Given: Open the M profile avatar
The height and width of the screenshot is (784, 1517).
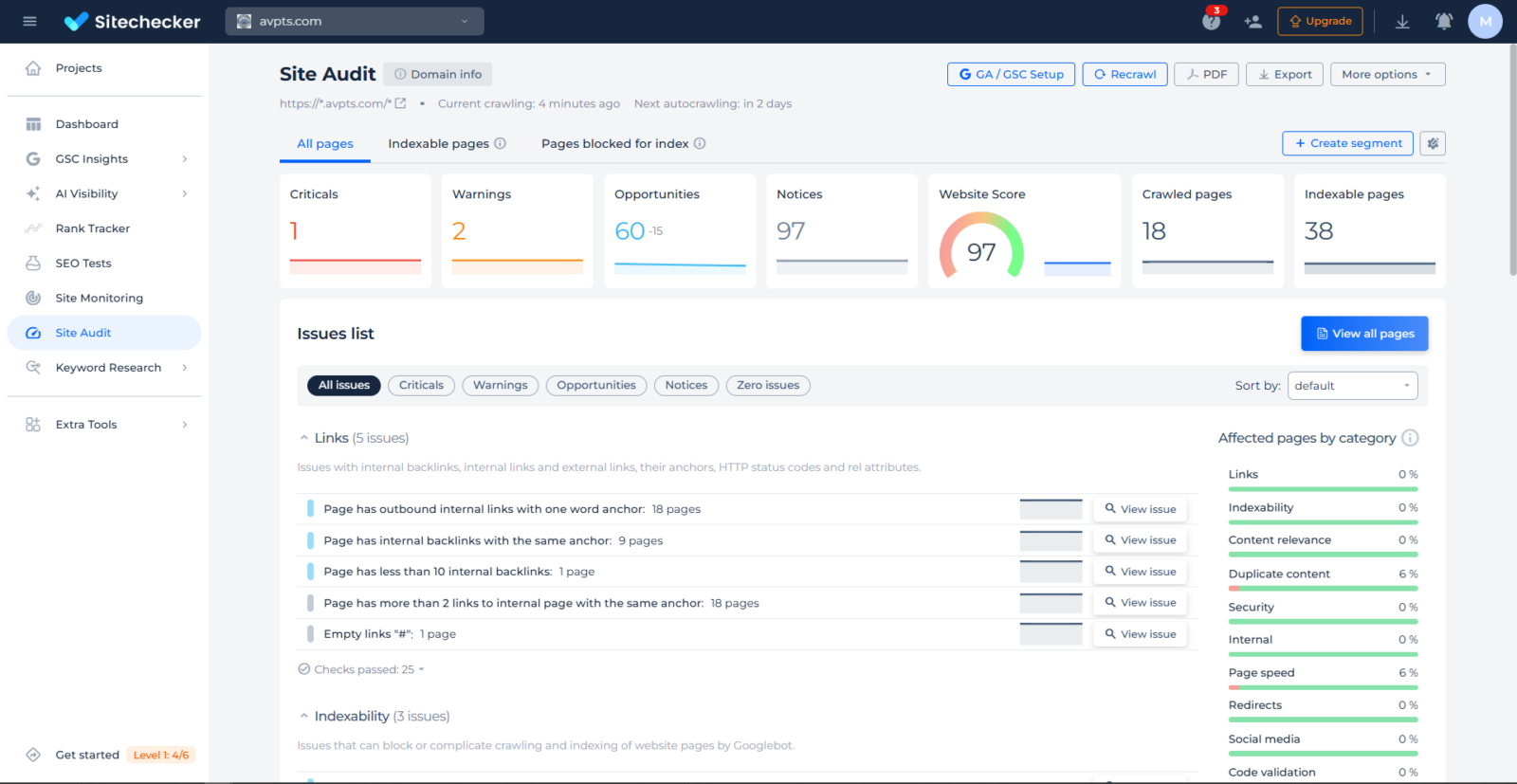Looking at the screenshot, I should (1485, 21).
